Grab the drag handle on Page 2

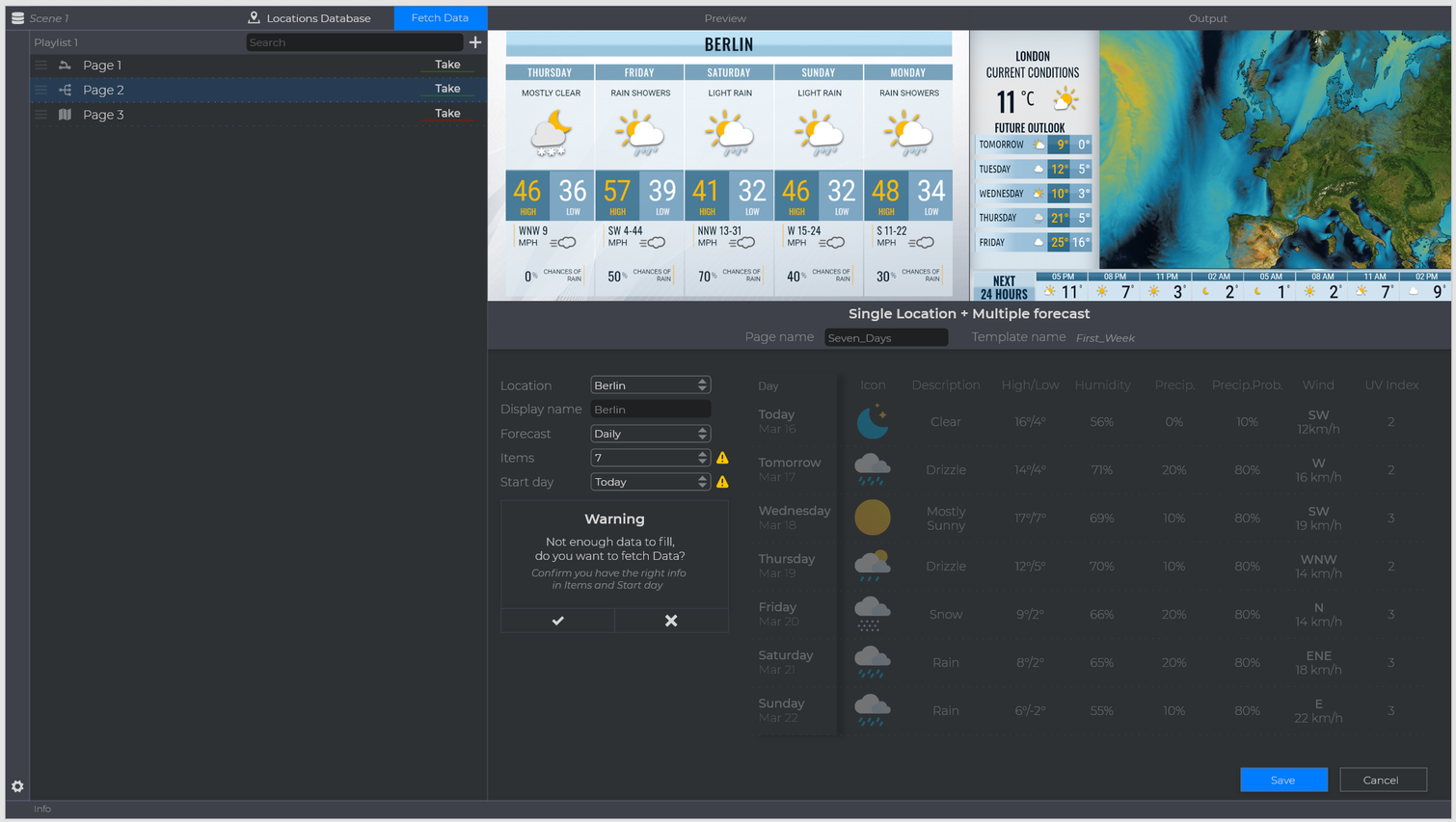pyautogui.click(x=39, y=89)
